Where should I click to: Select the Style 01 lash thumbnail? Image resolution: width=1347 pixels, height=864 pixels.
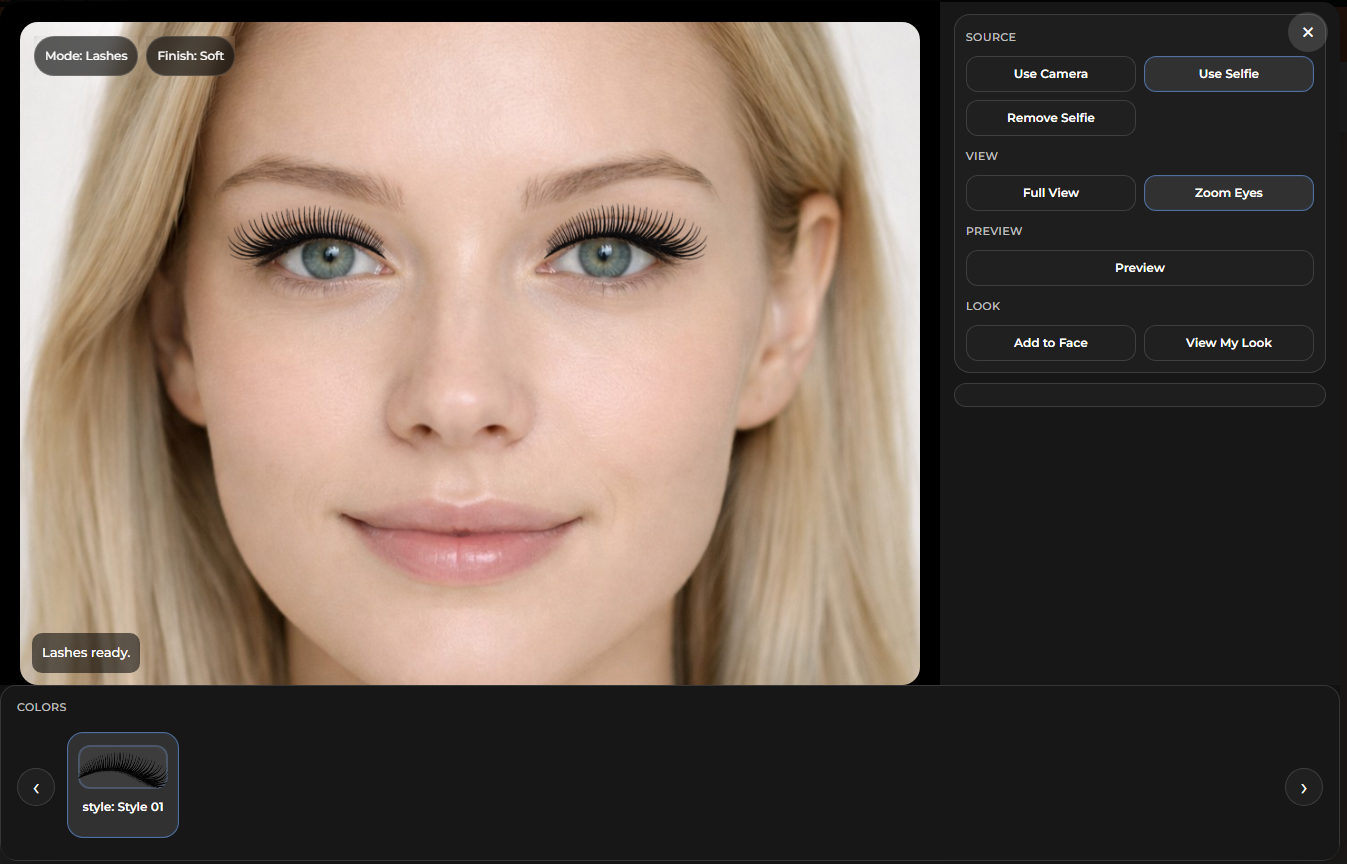tap(123, 785)
